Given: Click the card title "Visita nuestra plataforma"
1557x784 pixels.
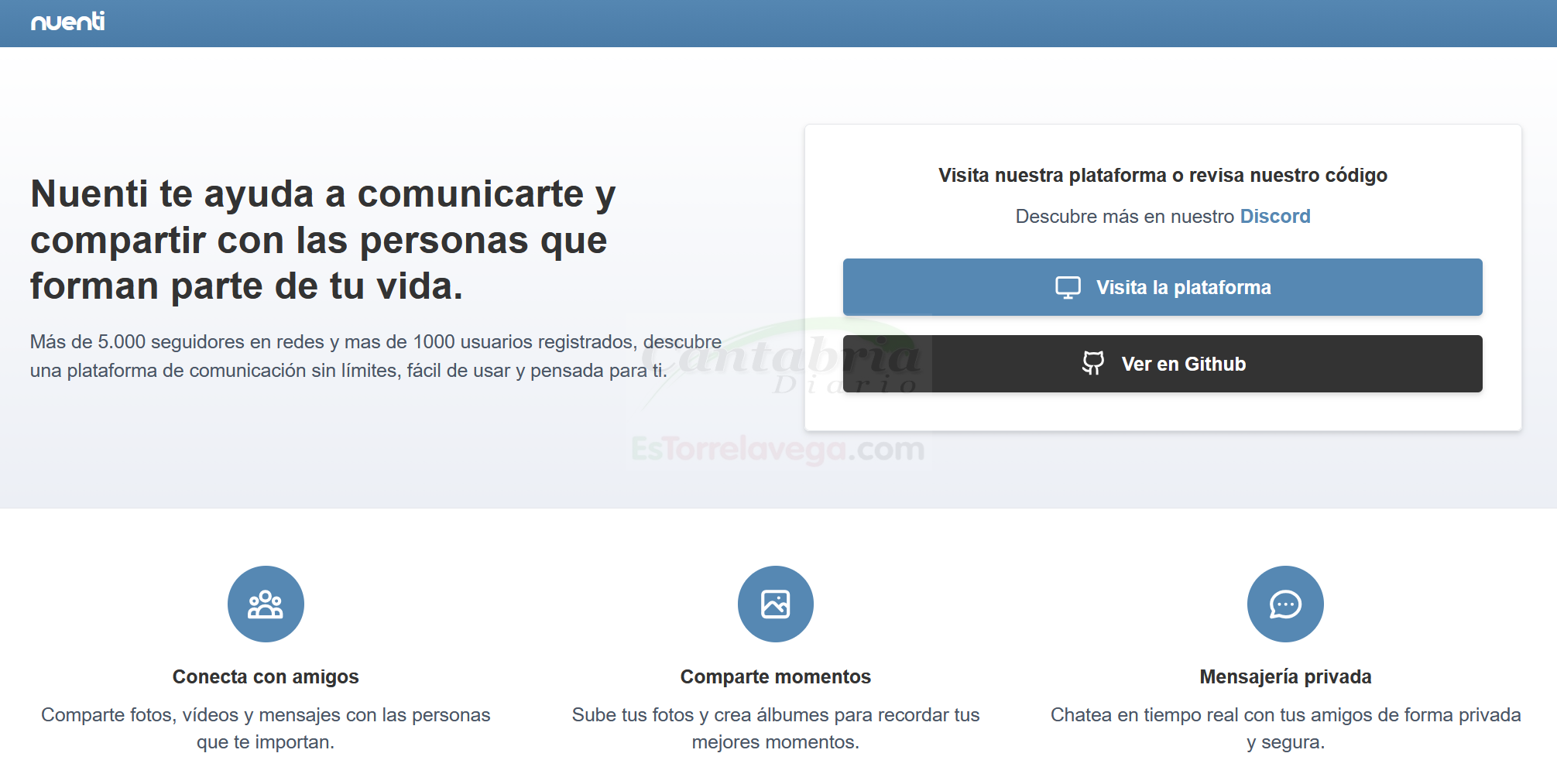Looking at the screenshot, I should (x=1162, y=175).
